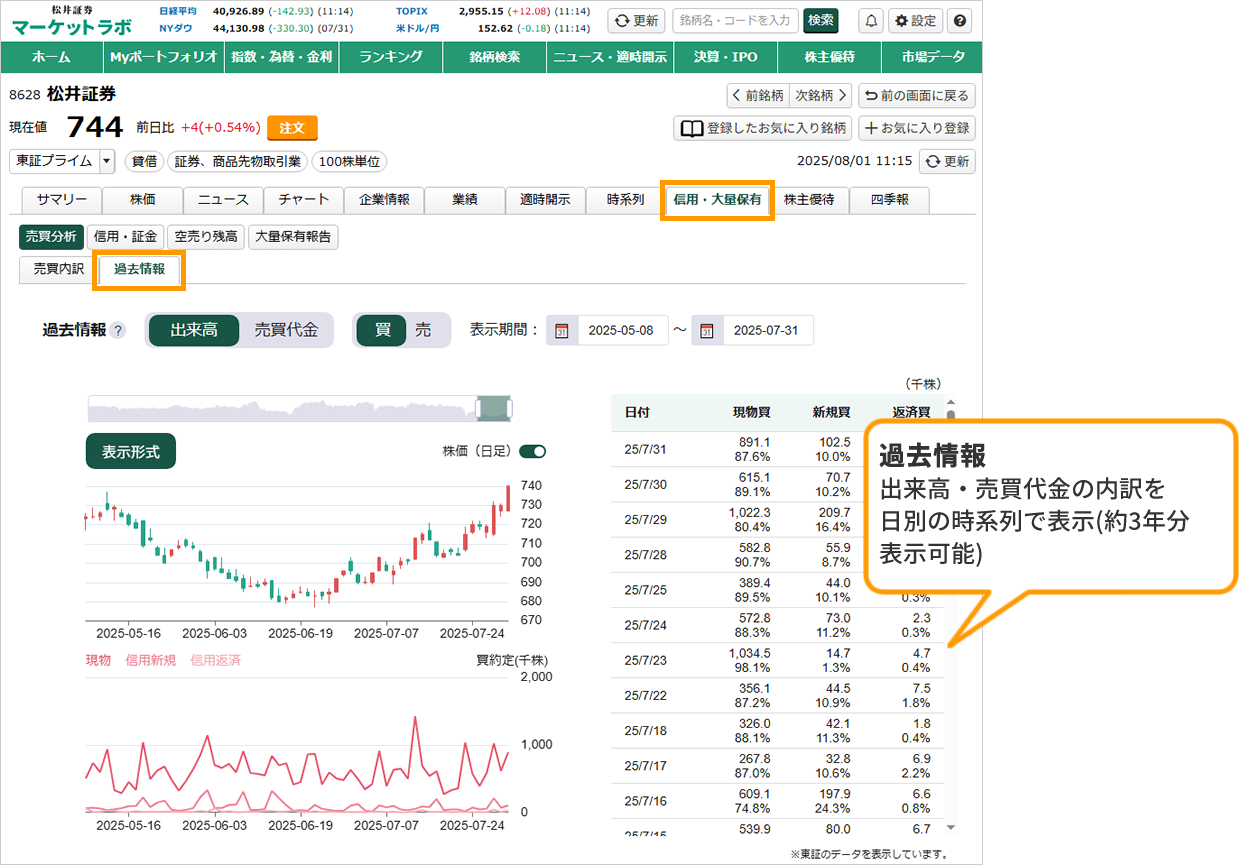The image size is (1239, 865).
Task: Select 売買代金 option
Action: [x=286, y=330]
